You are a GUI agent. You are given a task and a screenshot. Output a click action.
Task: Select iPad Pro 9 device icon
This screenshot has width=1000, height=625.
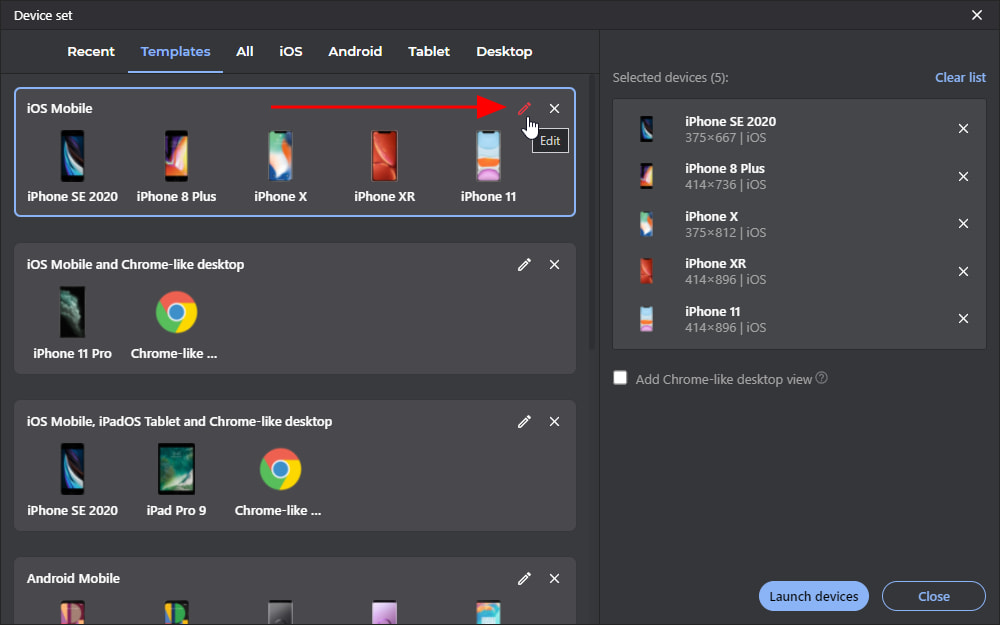coord(176,469)
